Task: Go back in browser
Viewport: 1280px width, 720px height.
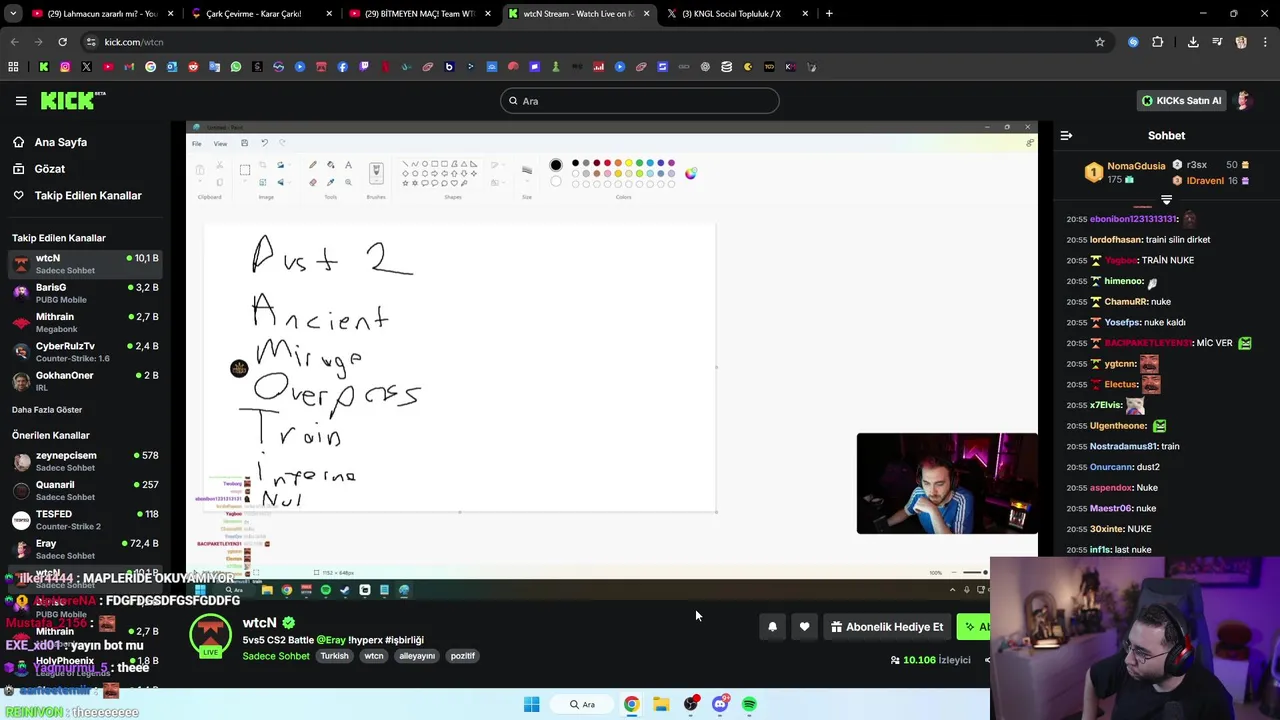Action: (14, 42)
